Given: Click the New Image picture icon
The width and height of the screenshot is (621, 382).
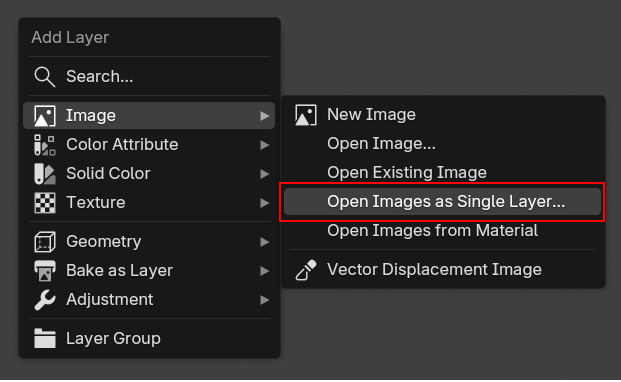Looking at the screenshot, I should pos(306,115).
